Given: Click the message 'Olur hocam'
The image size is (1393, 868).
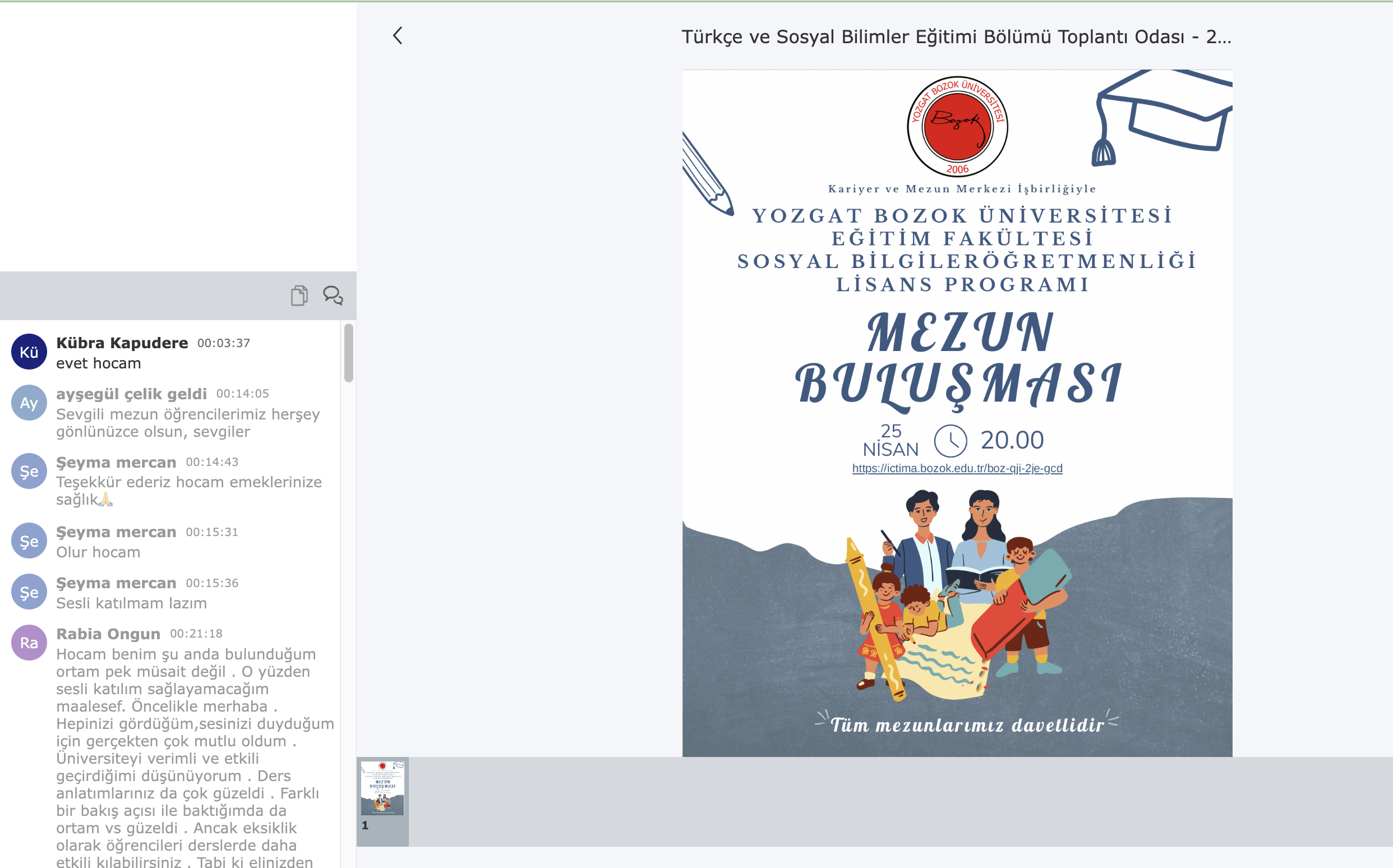Looking at the screenshot, I should (x=98, y=552).
